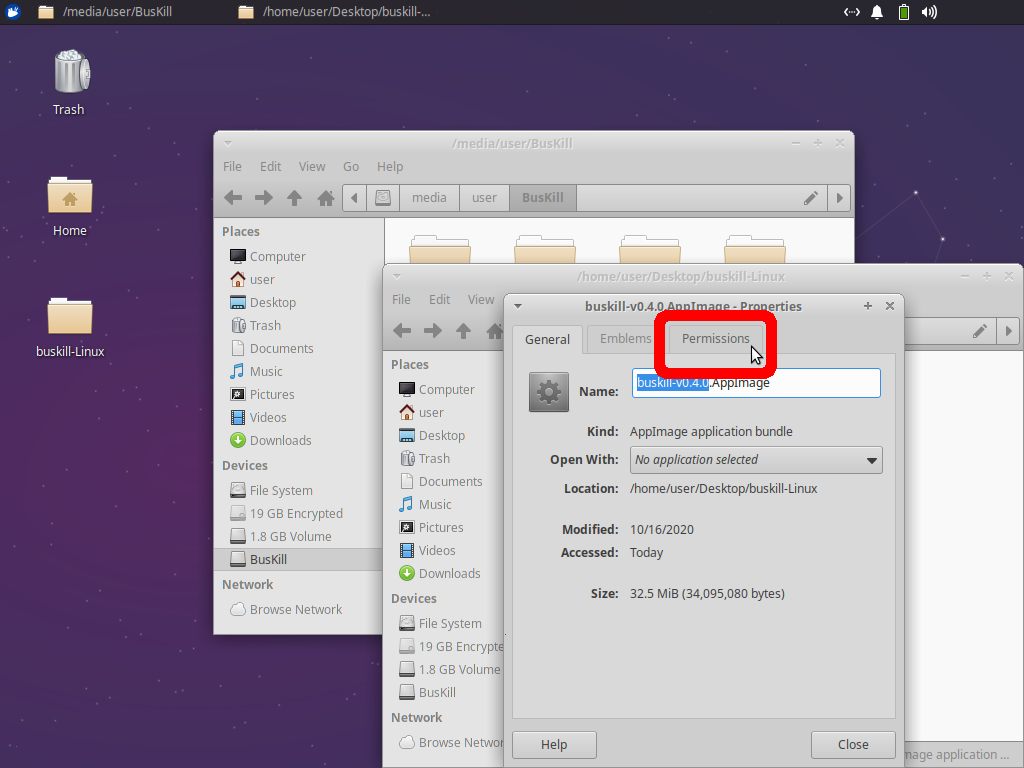Go up one folder in buskill-Linux window
This screenshot has height=768, width=1024.
coord(464,330)
